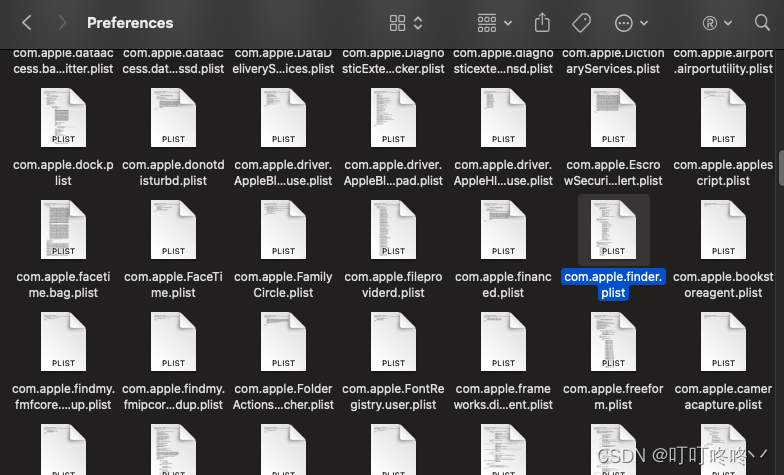Open Finder search magnifier

tap(762, 22)
